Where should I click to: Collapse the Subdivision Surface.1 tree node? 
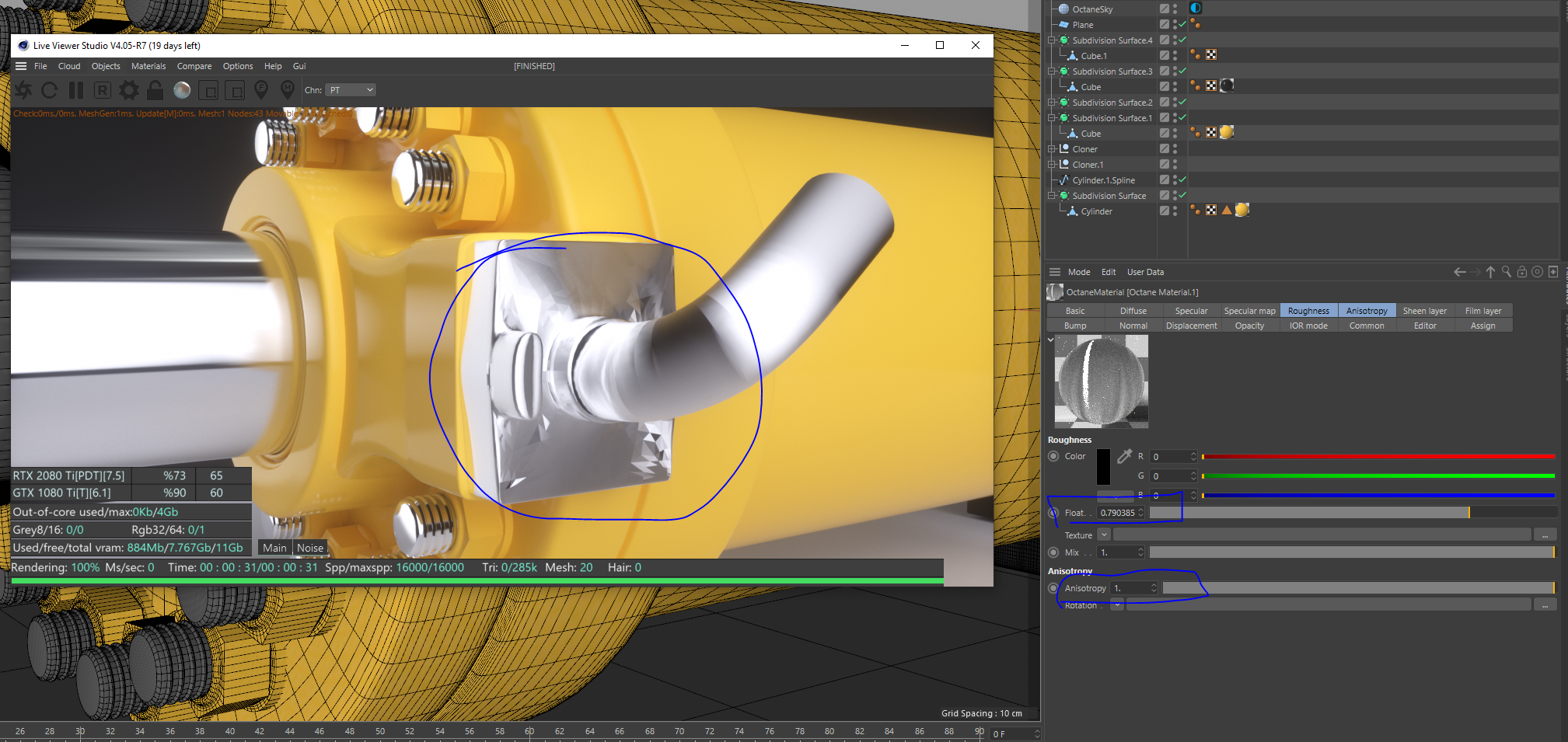coord(1051,118)
